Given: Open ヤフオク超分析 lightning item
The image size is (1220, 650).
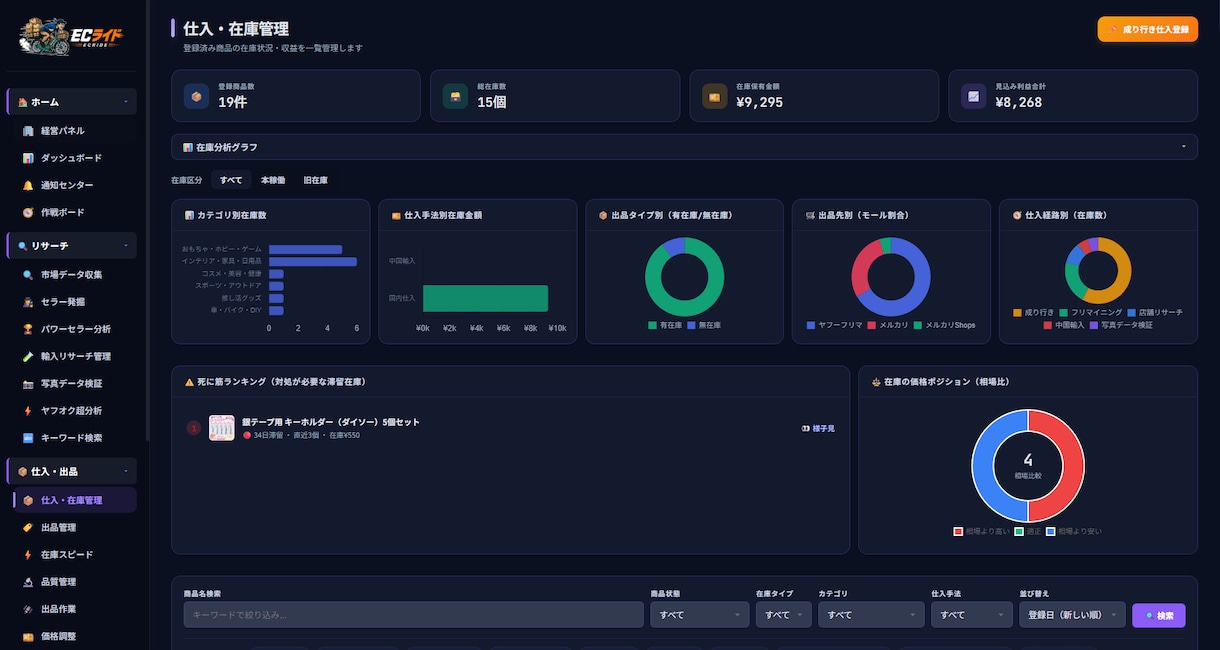Looking at the screenshot, I should 72,410.
